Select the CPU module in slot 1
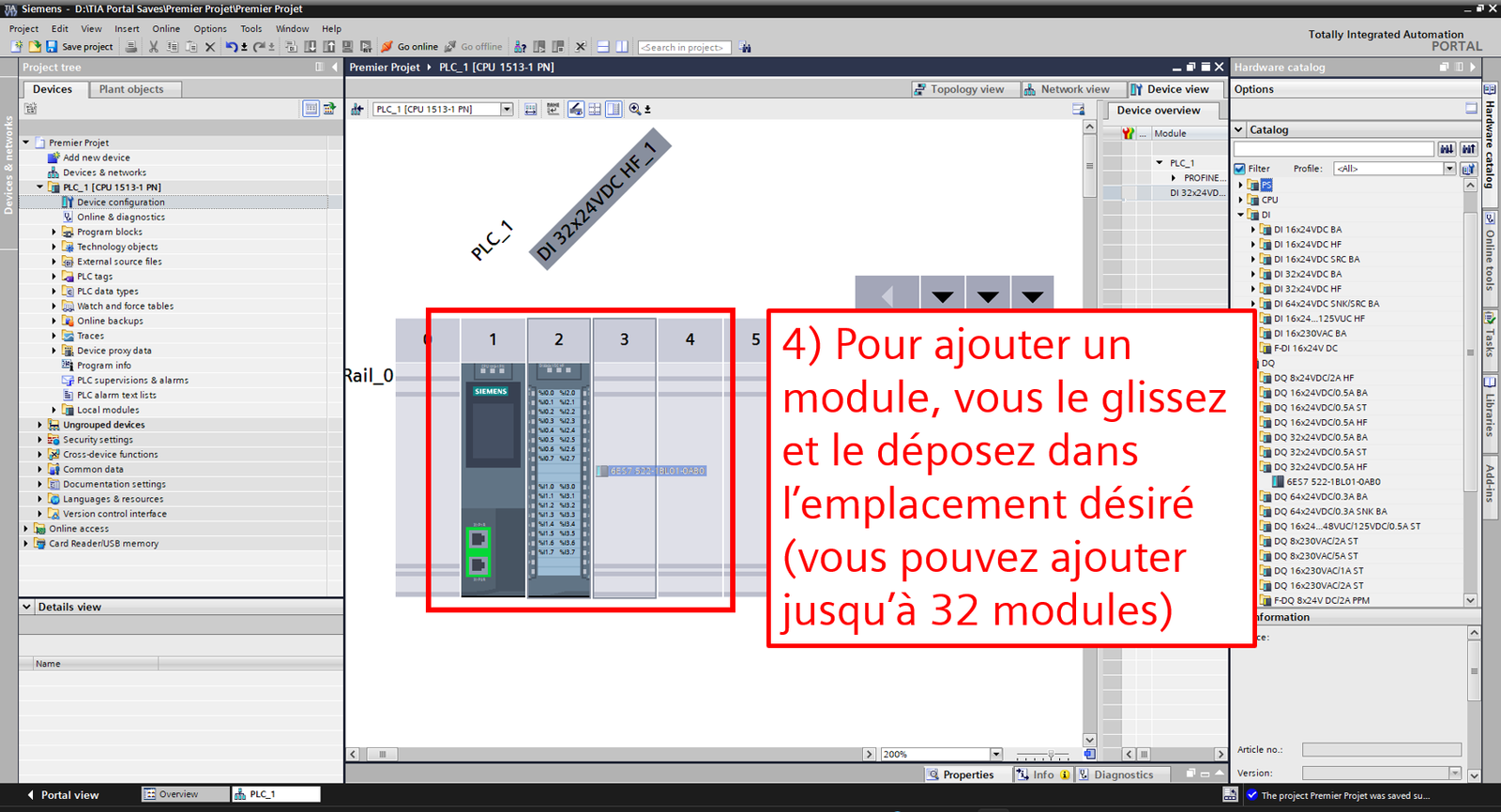The width and height of the screenshot is (1501, 812). [493, 478]
